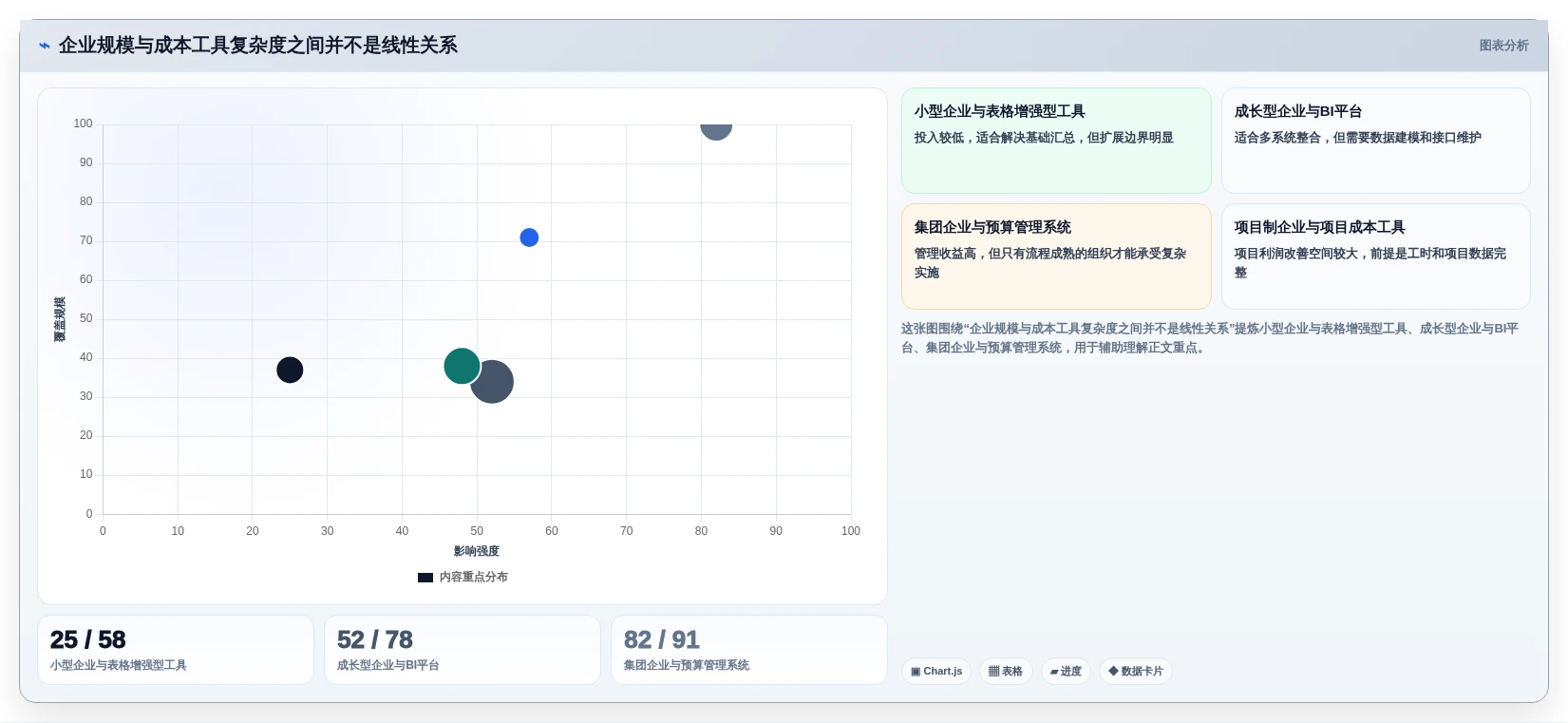Click the 图表分析 label in header

pyautogui.click(x=1503, y=46)
